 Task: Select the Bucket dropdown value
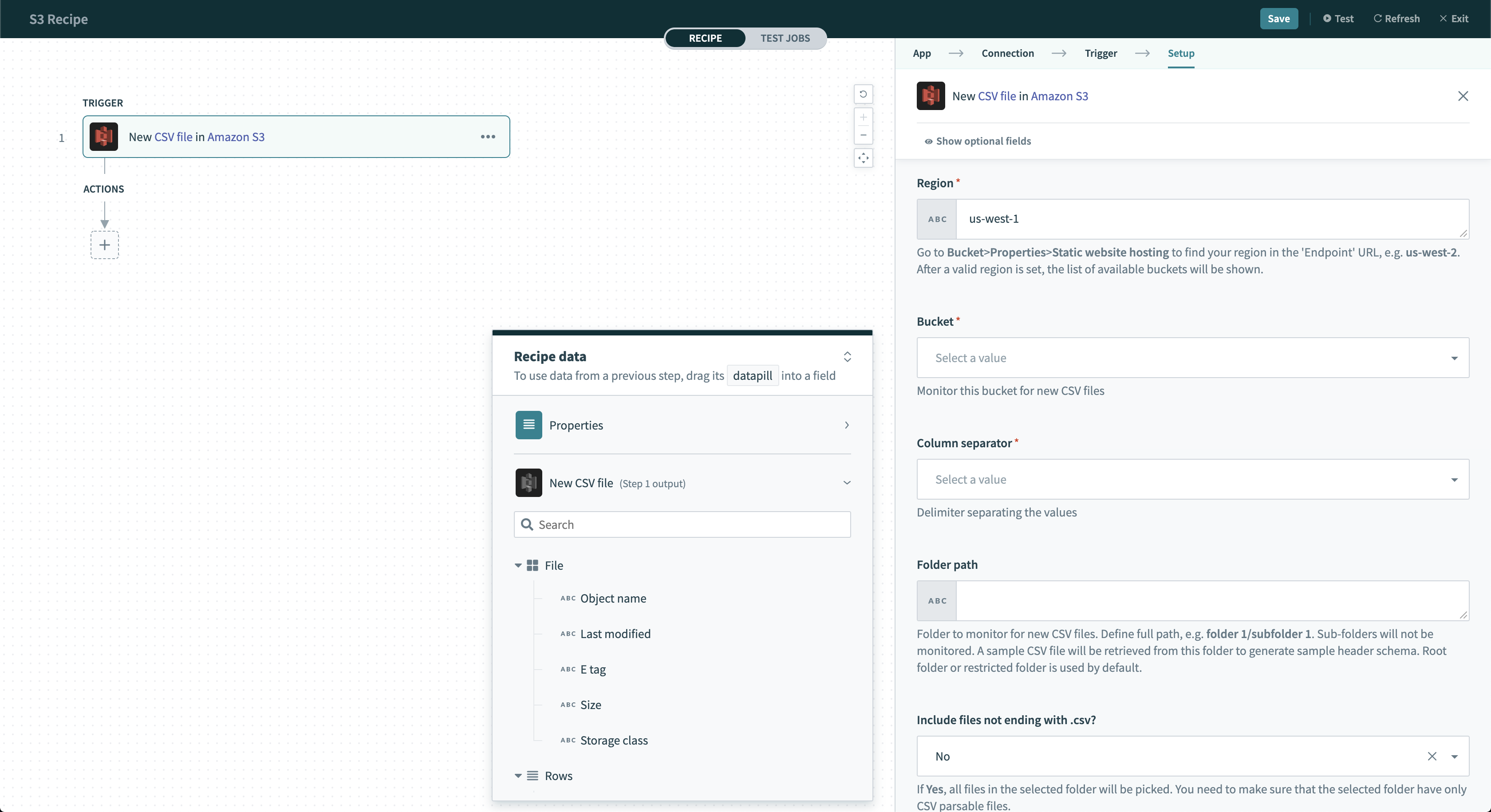tap(1193, 357)
